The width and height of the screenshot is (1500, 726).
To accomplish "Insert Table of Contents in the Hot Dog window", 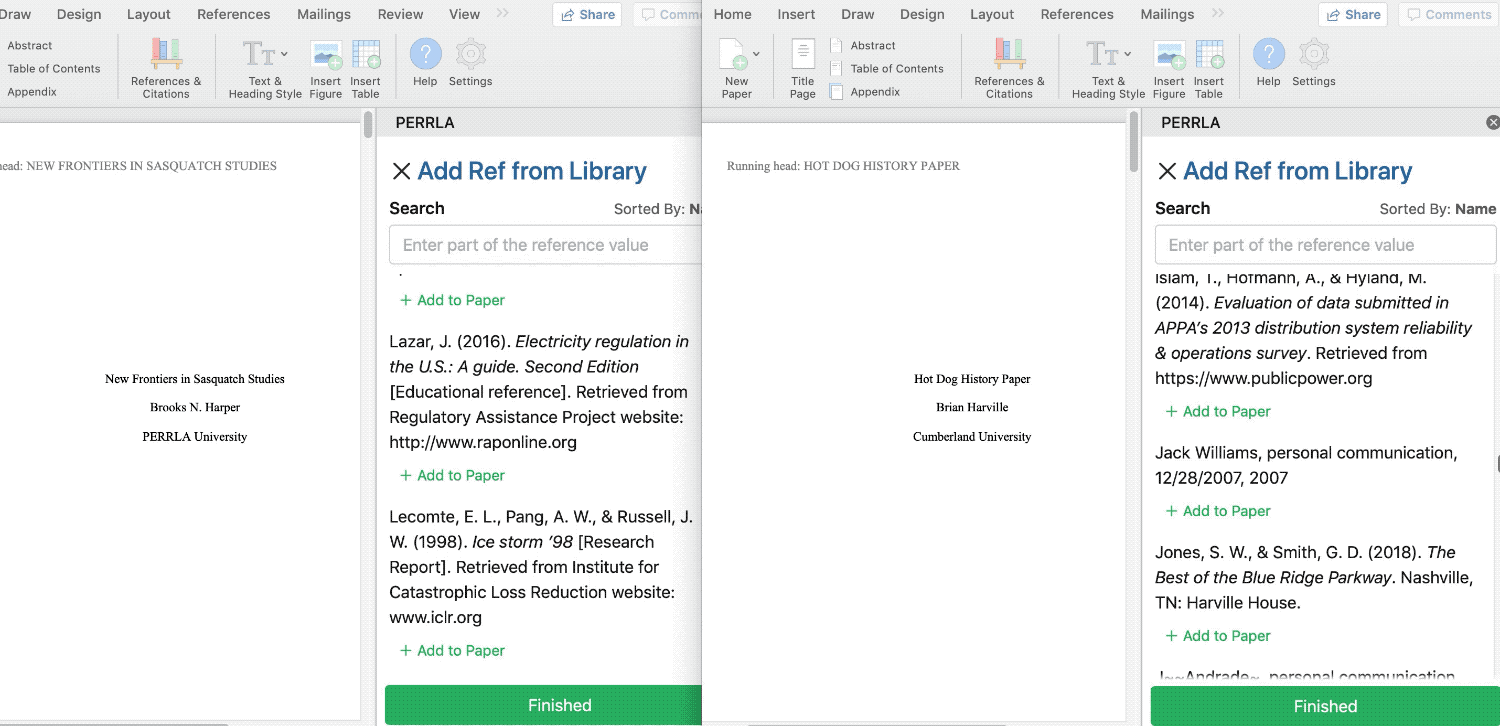I will [x=886, y=69].
